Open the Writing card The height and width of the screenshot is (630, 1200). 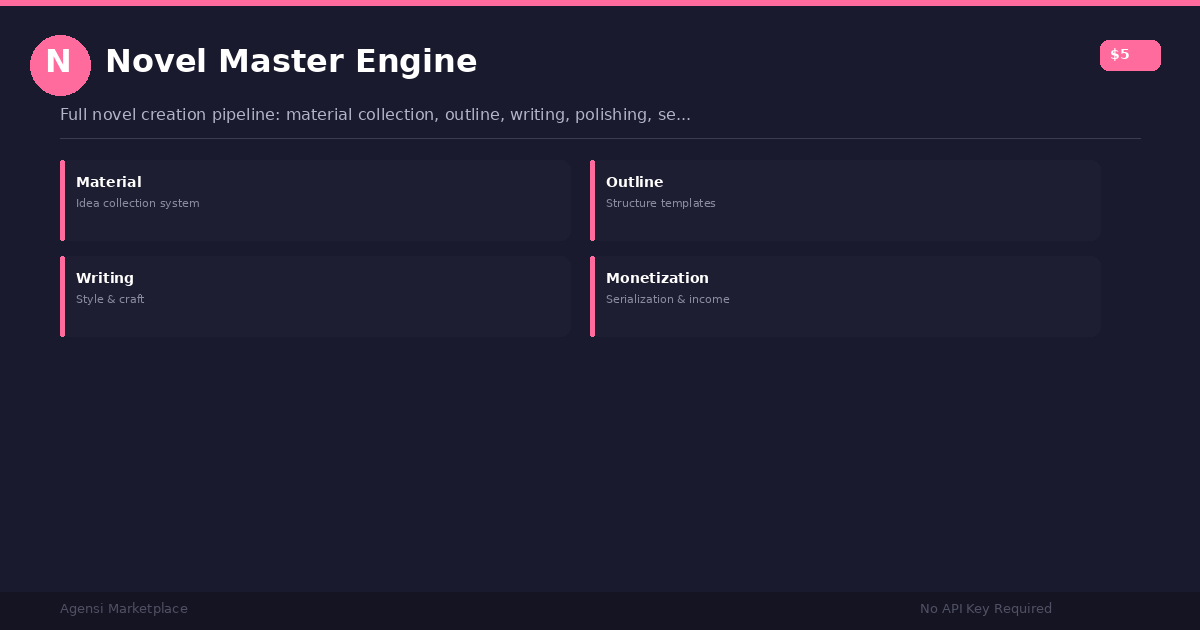pyautogui.click(x=315, y=296)
